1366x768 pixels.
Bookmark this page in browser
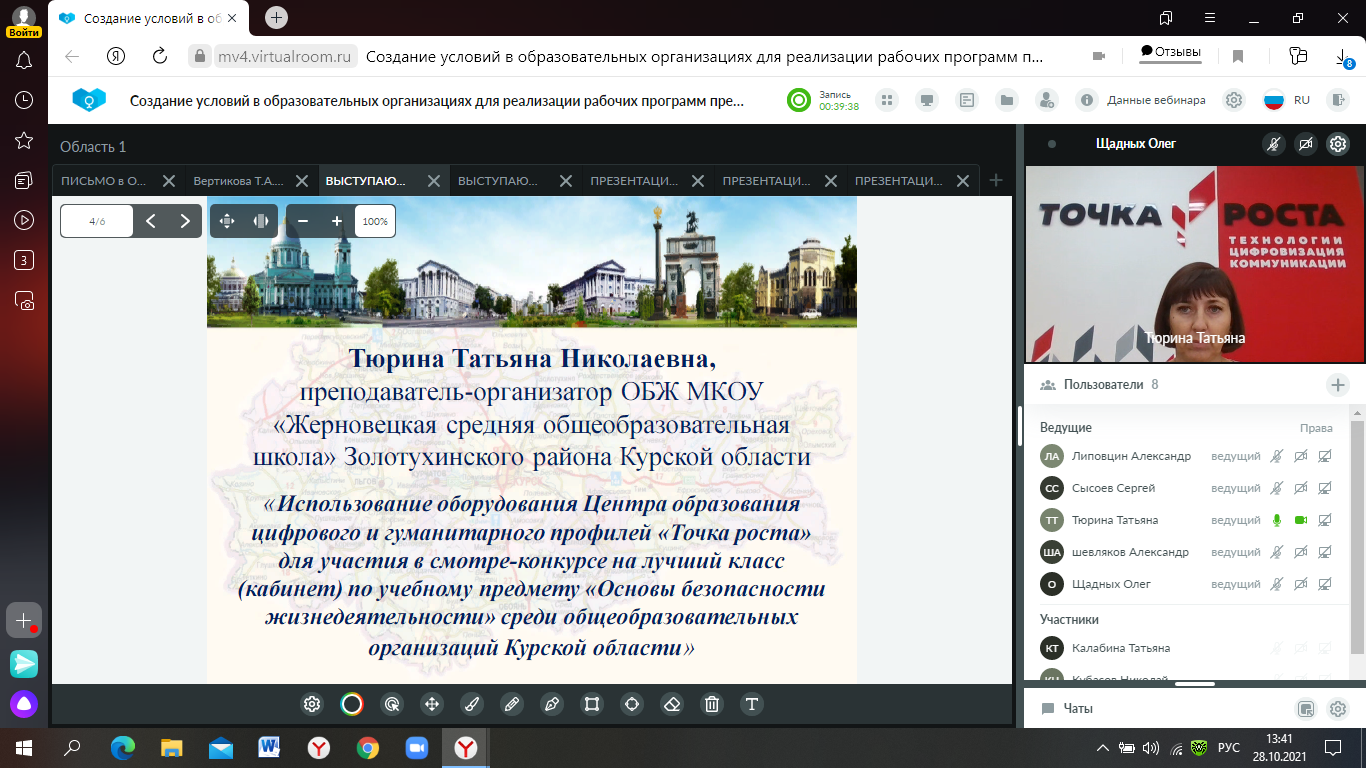tap(1238, 56)
